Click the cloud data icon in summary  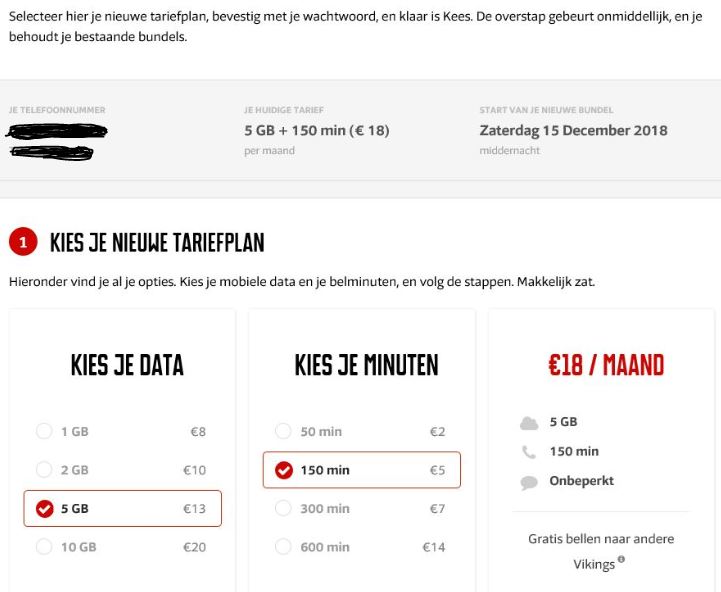(529, 423)
